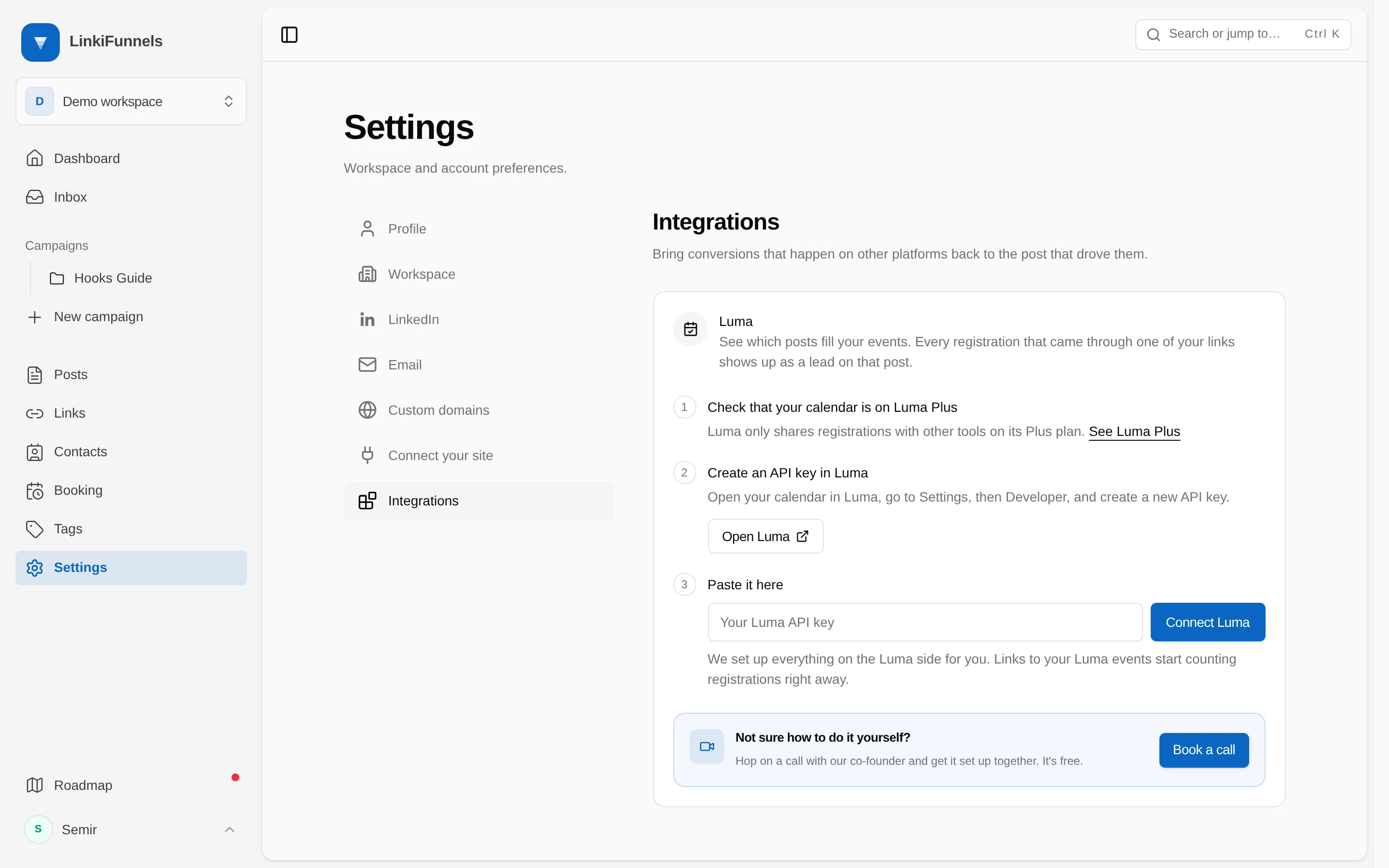Expand the Semir account menu chevron
Image resolution: width=1389 pixels, height=868 pixels.
coord(229,829)
